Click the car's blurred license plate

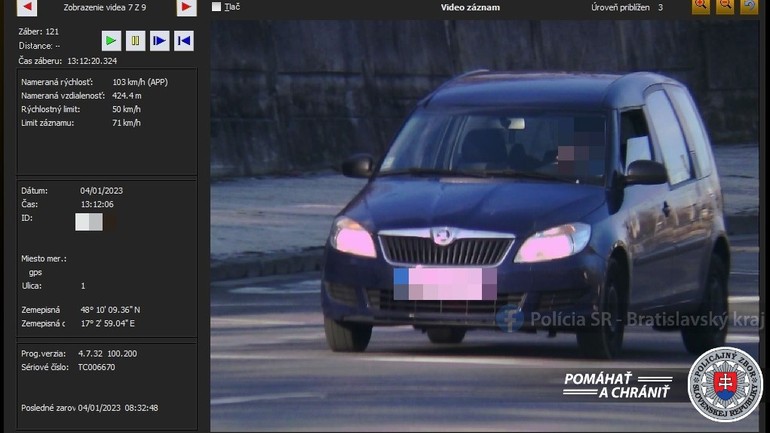445,283
